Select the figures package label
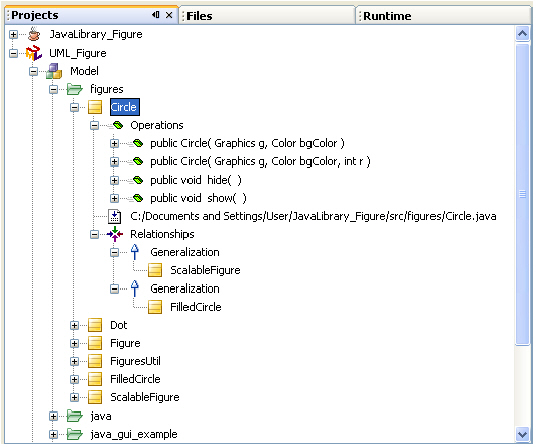 pyautogui.click(x=107, y=89)
